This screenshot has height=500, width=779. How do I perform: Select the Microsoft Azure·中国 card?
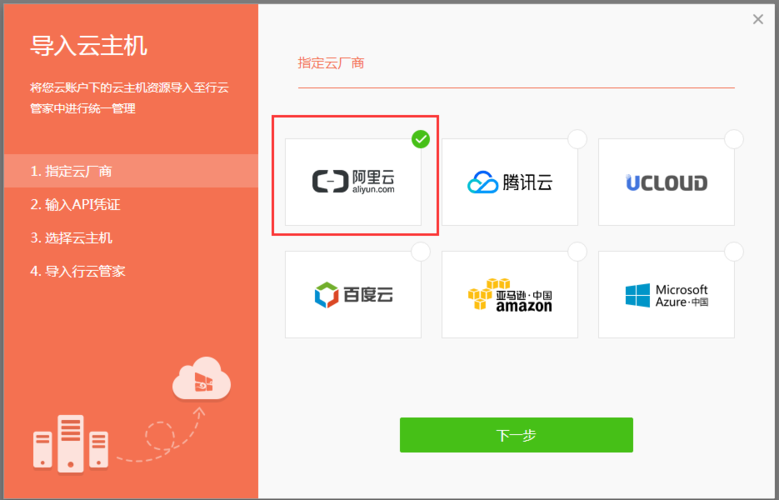pos(666,295)
